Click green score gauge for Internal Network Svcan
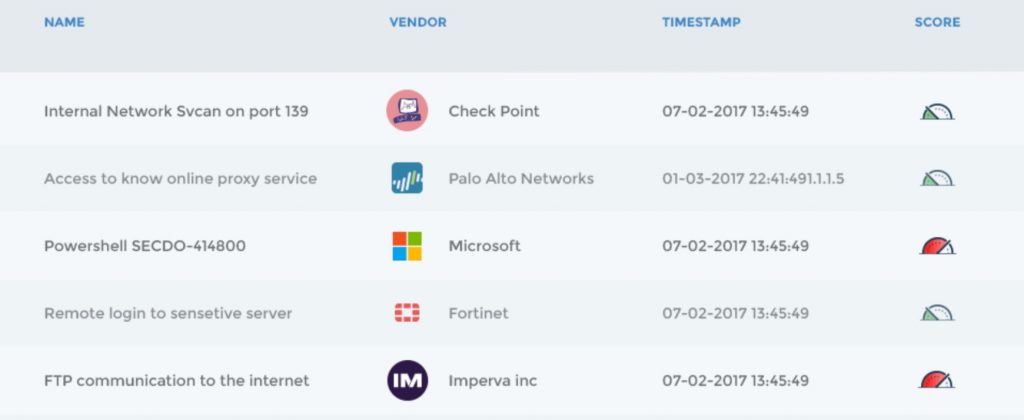 pyautogui.click(x=937, y=112)
